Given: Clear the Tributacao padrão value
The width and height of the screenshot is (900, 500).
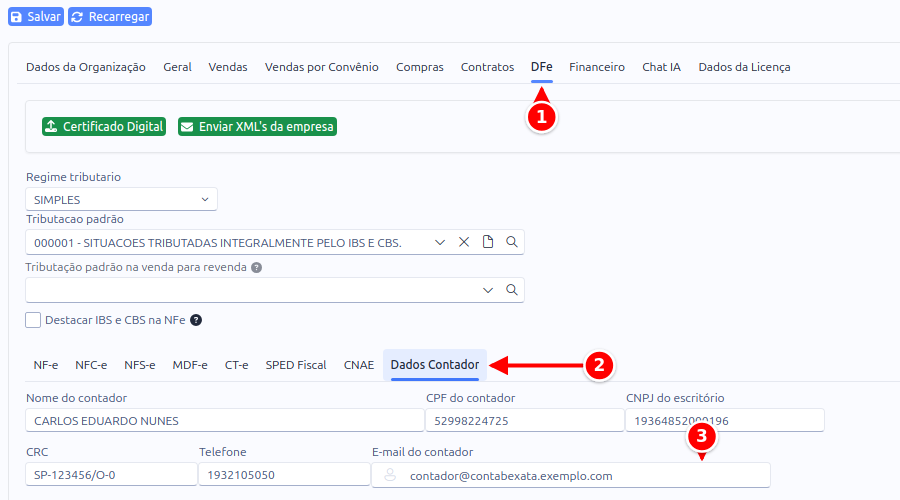Looking at the screenshot, I should pos(464,242).
